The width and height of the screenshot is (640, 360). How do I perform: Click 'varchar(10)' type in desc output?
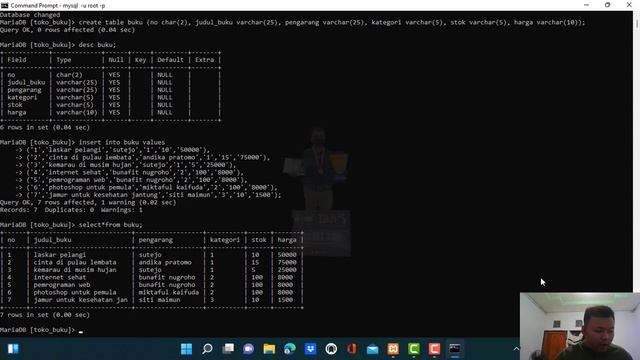click(77, 112)
